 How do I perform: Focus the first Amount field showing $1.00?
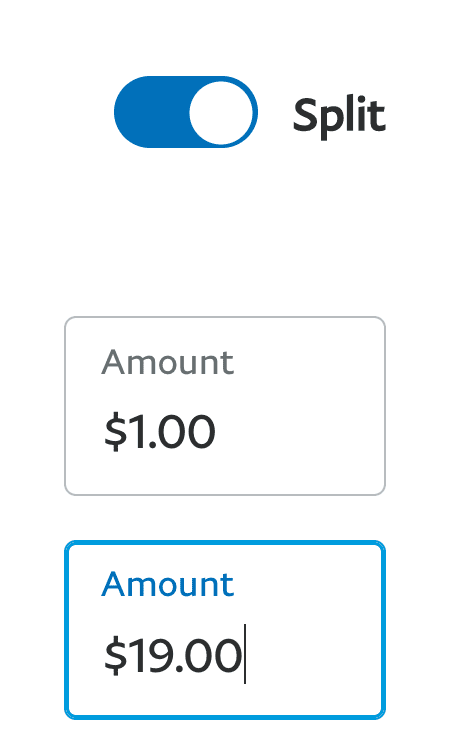[x=225, y=406]
